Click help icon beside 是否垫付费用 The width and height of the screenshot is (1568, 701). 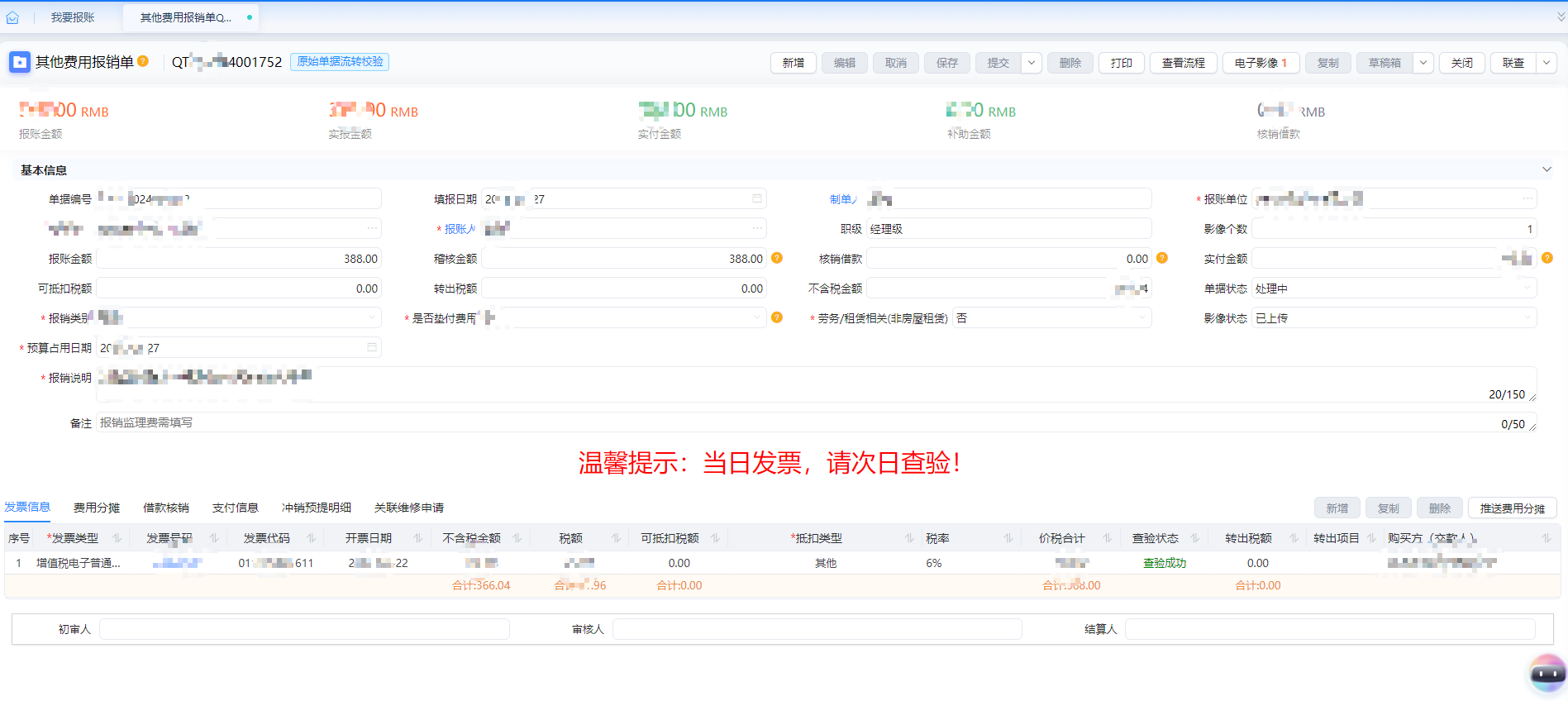tap(777, 317)
